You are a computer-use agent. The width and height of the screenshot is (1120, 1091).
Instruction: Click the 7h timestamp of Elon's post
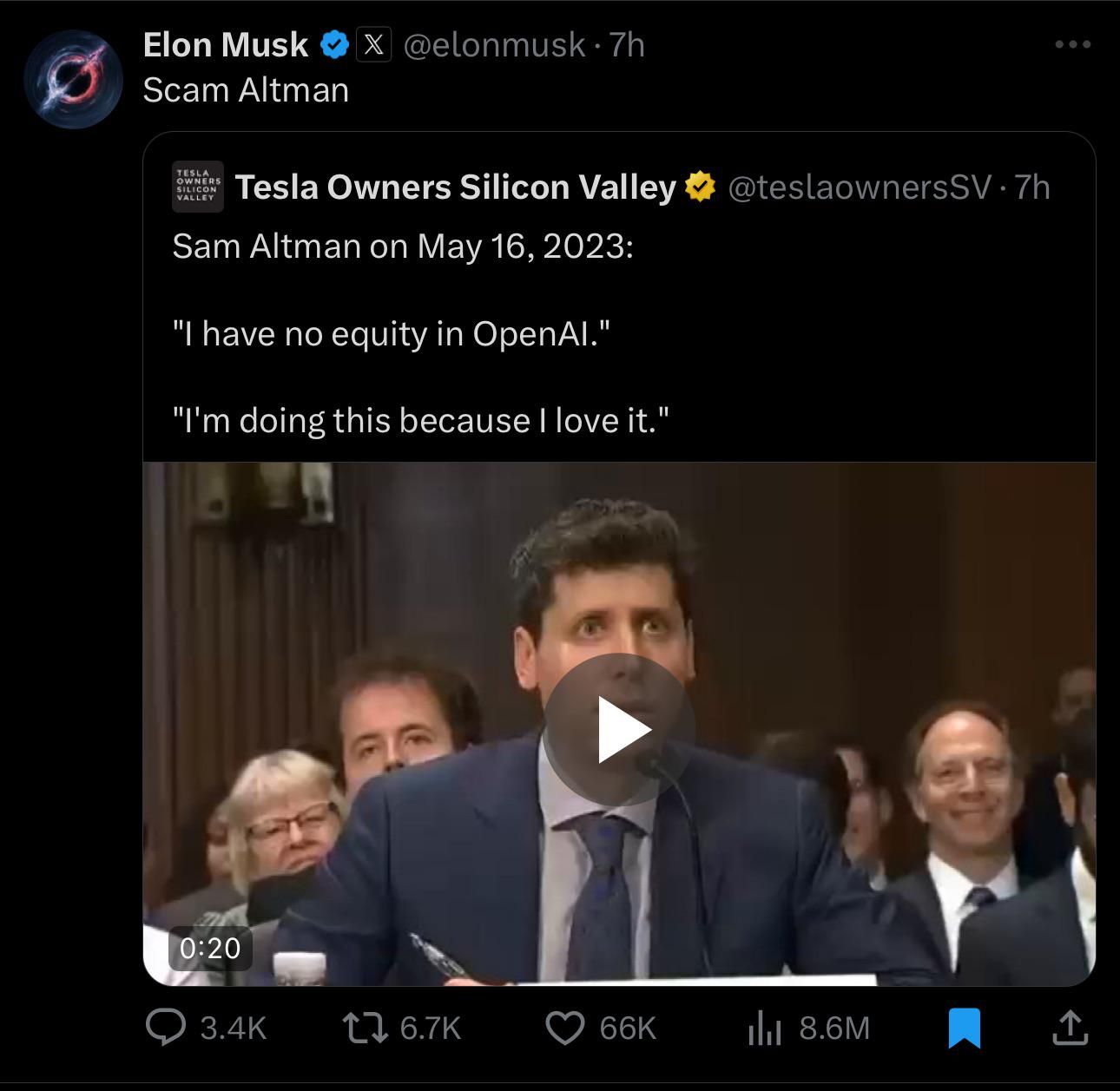(x=627, y=44)
